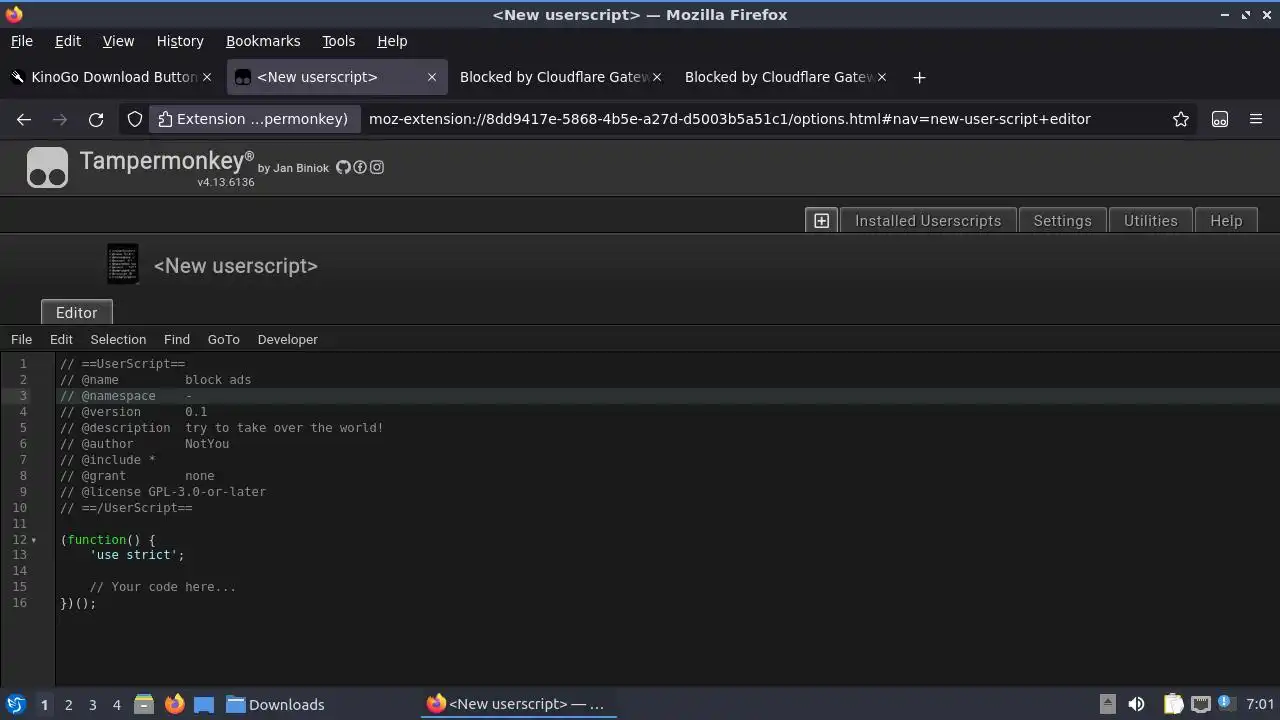Image resolution: width=1280 pixels, height=720 pixels.
Task: Open the editor GoTo menu
Action: [x=223, y=339]
